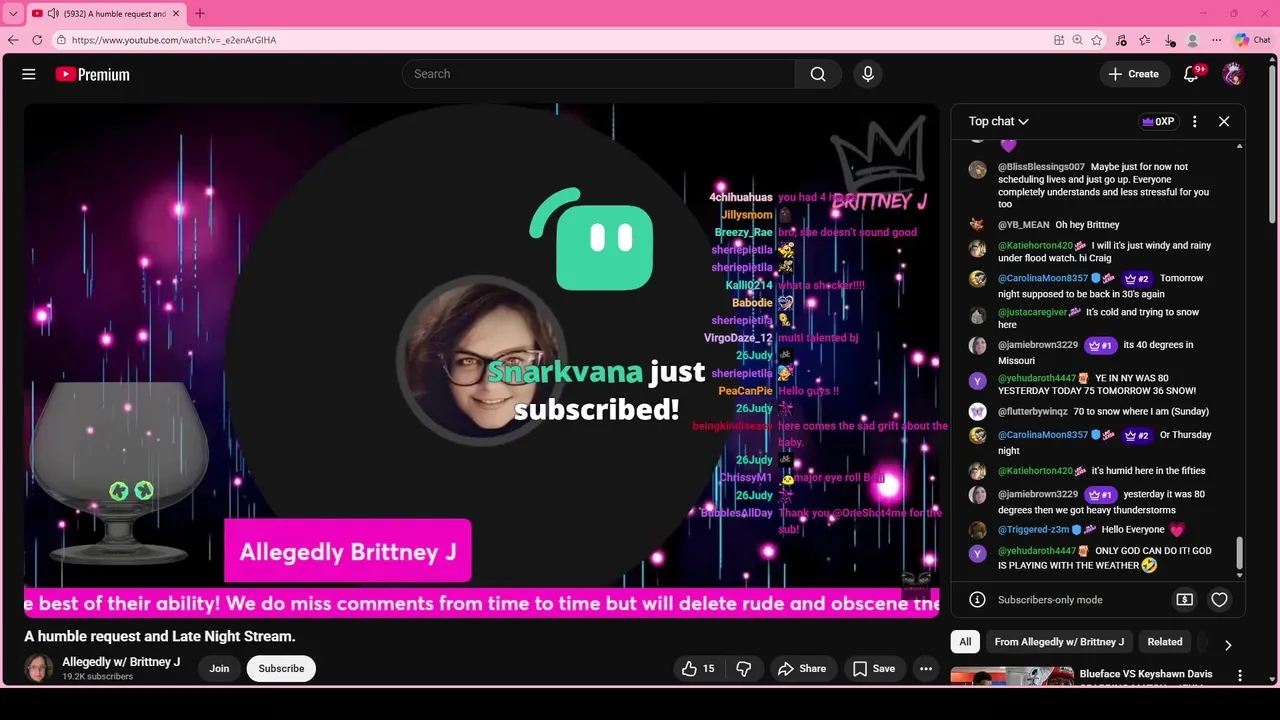The image size is (1280, 720).
Task: Click the 0XP crown badge
Action: 1158,121
